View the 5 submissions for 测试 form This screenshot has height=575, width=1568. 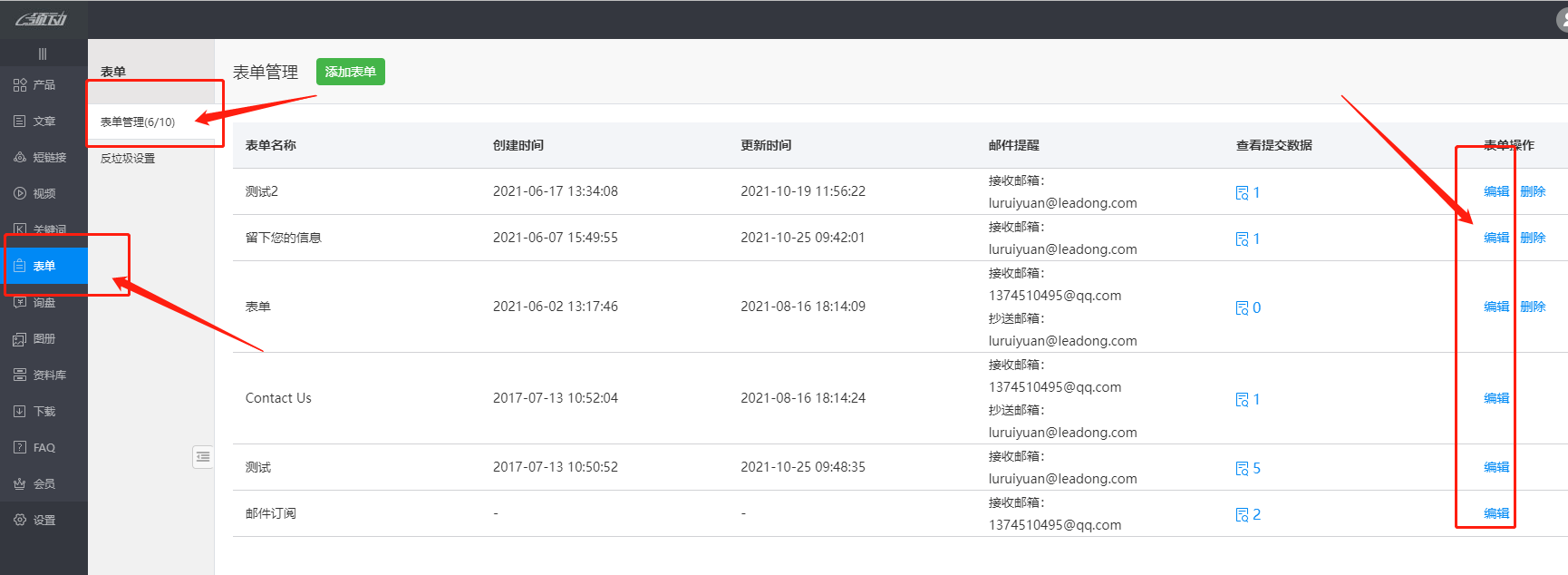1248,468
